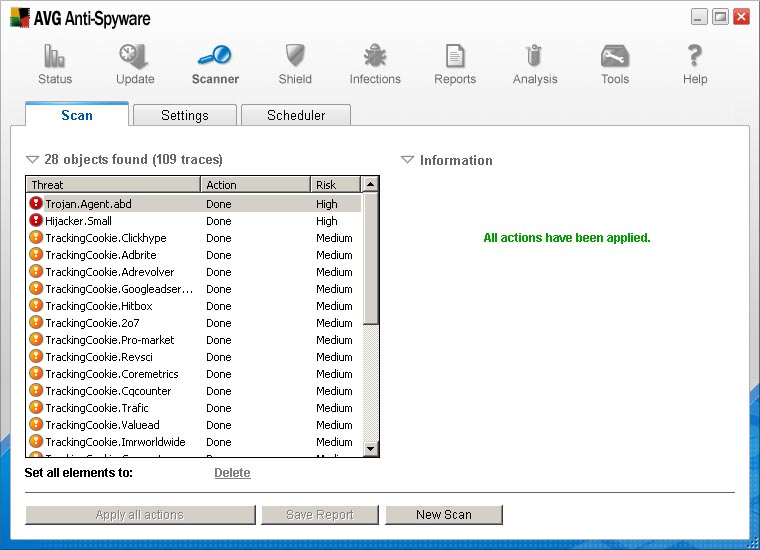This screenshot has height=550, width=760.
Task: Collapse the 28 objects found section
Action: coord(32,159)
